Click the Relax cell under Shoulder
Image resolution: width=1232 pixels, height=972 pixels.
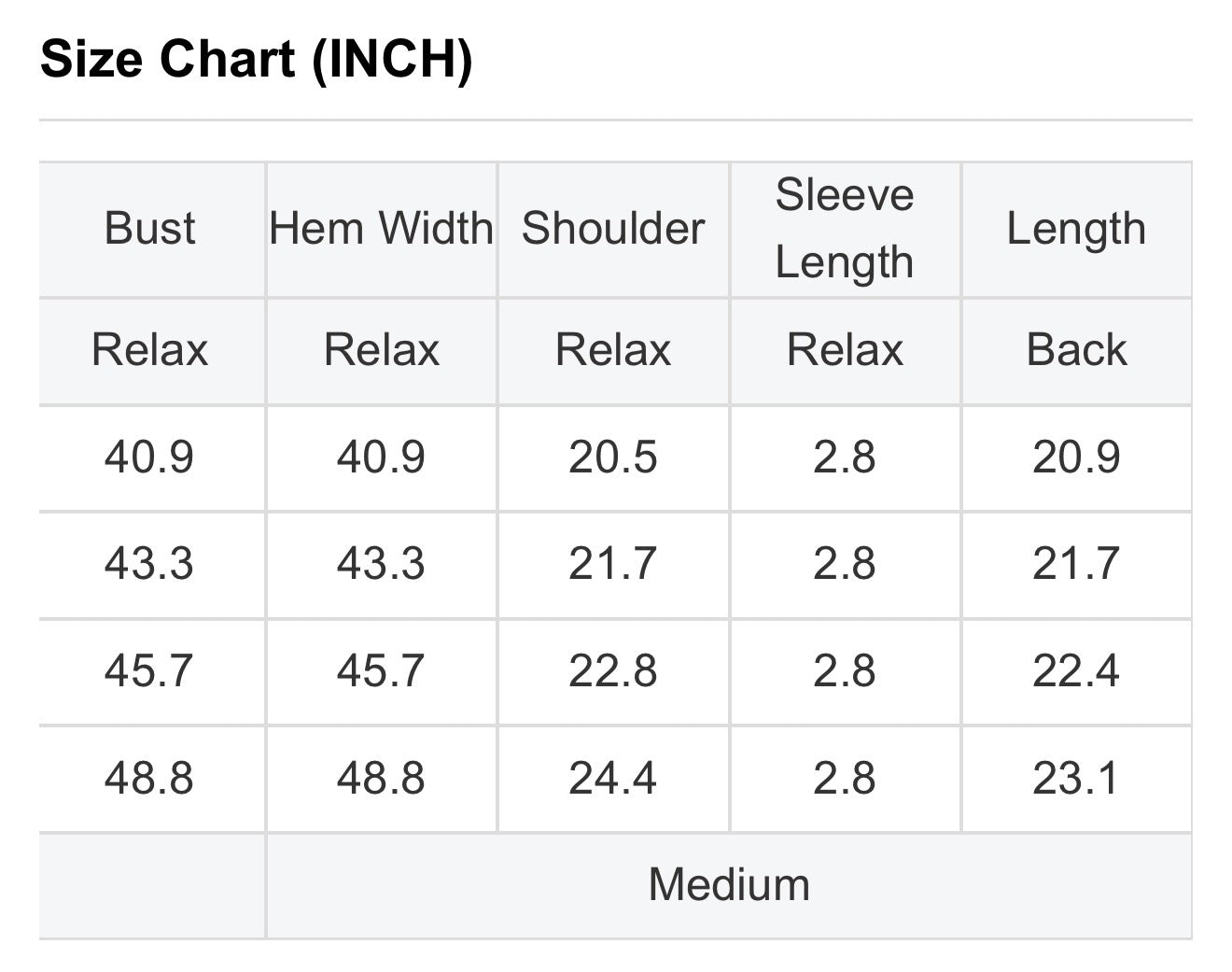tap(613, 350)
